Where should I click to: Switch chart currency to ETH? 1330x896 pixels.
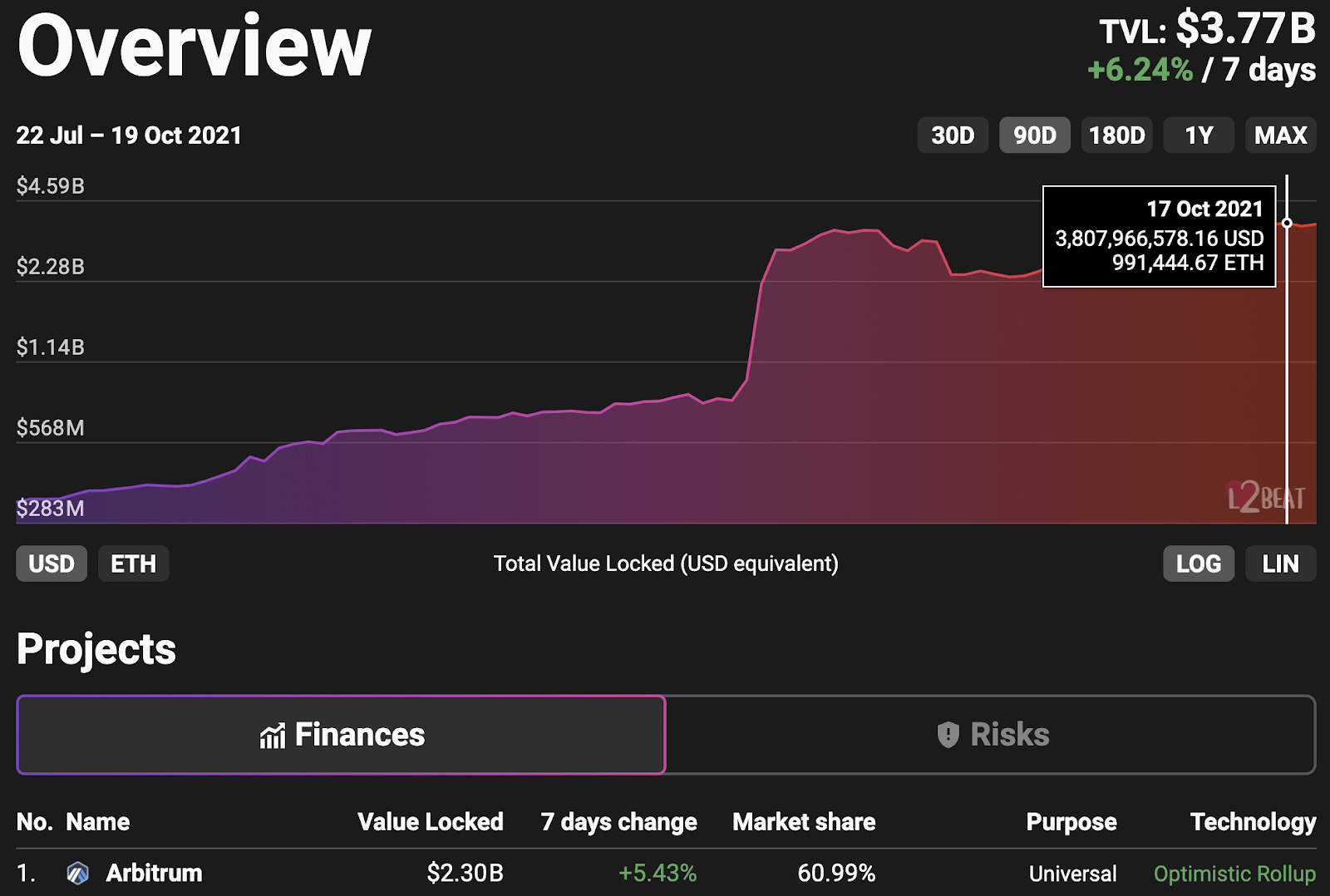pos(134,564)
